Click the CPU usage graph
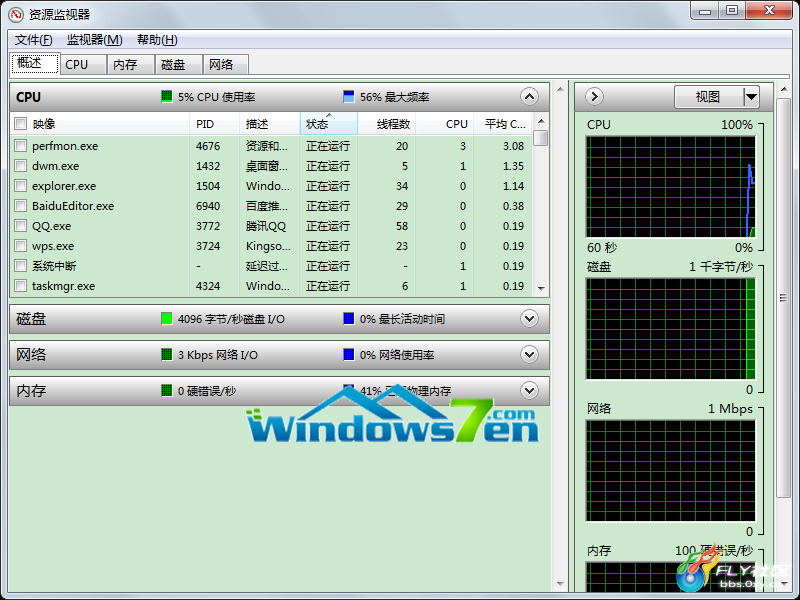Image resolution: width=800 pixels, height=600 pixels. 670,186
